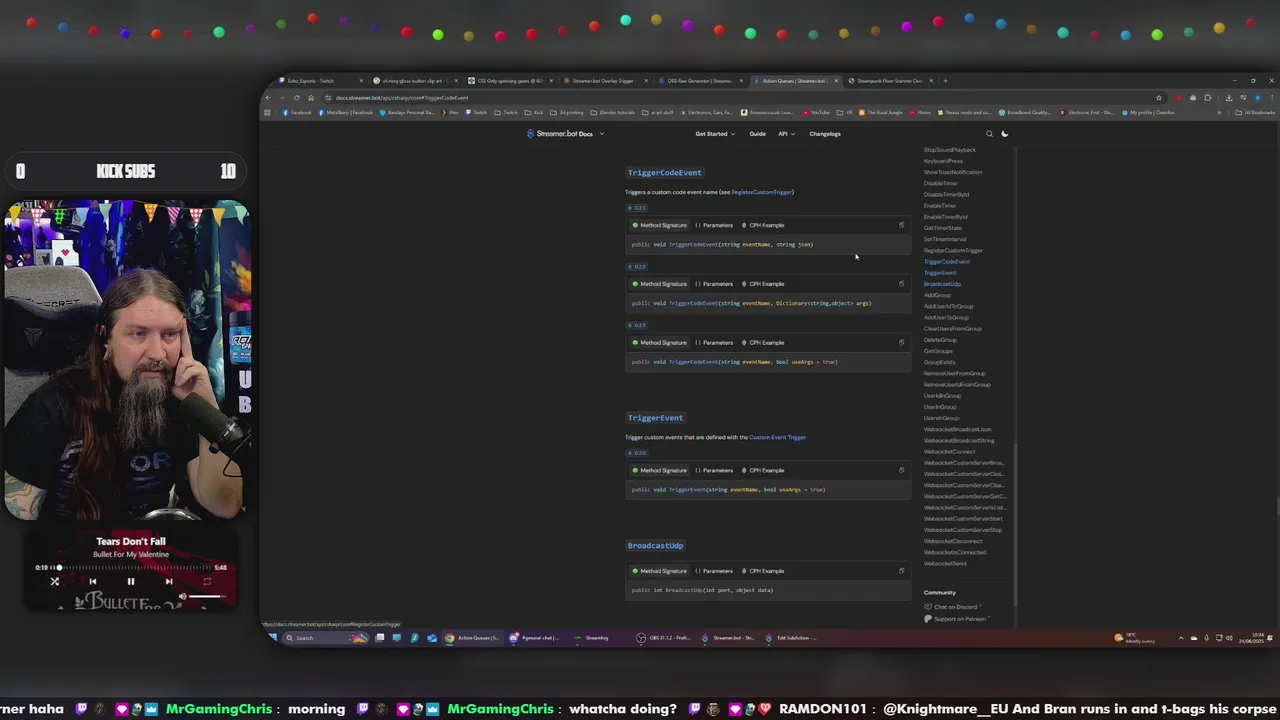
Task: Adjust the music player volume slider
Action: pos(207,597)
